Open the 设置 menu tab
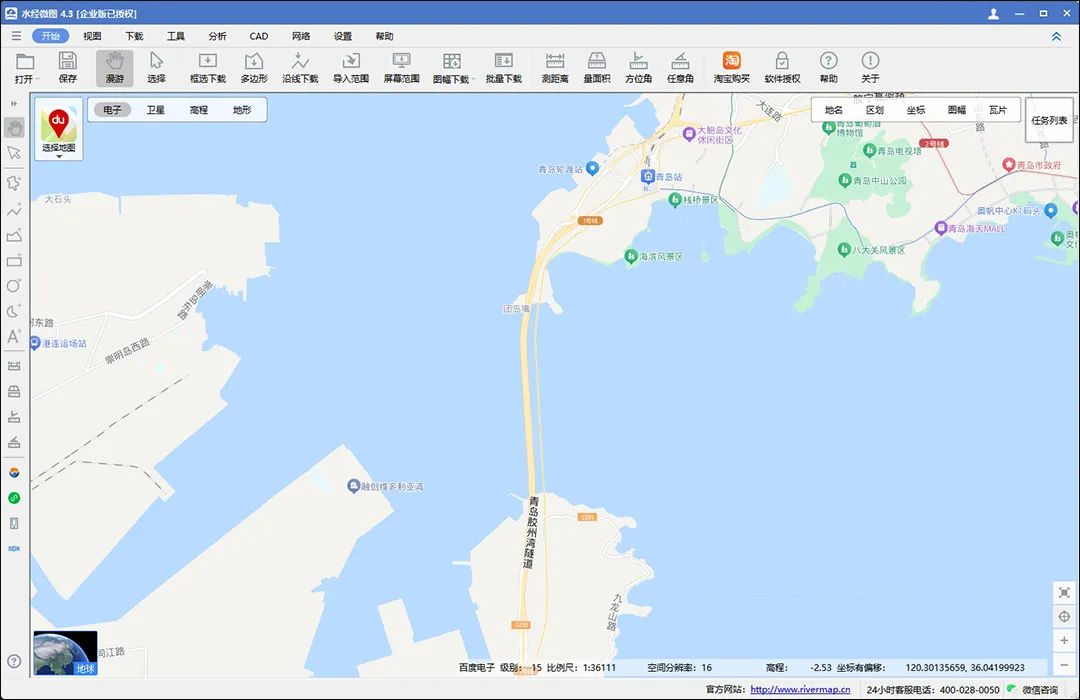Screen dimensions: 1080x700 (343, 36)
